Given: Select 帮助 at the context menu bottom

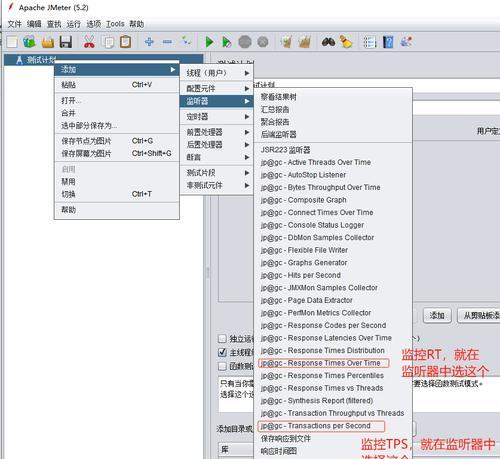Looking at the screenshot, I should point(117,210).
